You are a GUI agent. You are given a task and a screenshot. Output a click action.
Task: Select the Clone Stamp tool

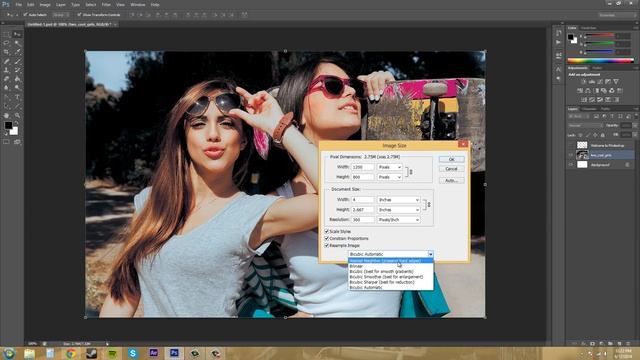[x=6, y=70]
